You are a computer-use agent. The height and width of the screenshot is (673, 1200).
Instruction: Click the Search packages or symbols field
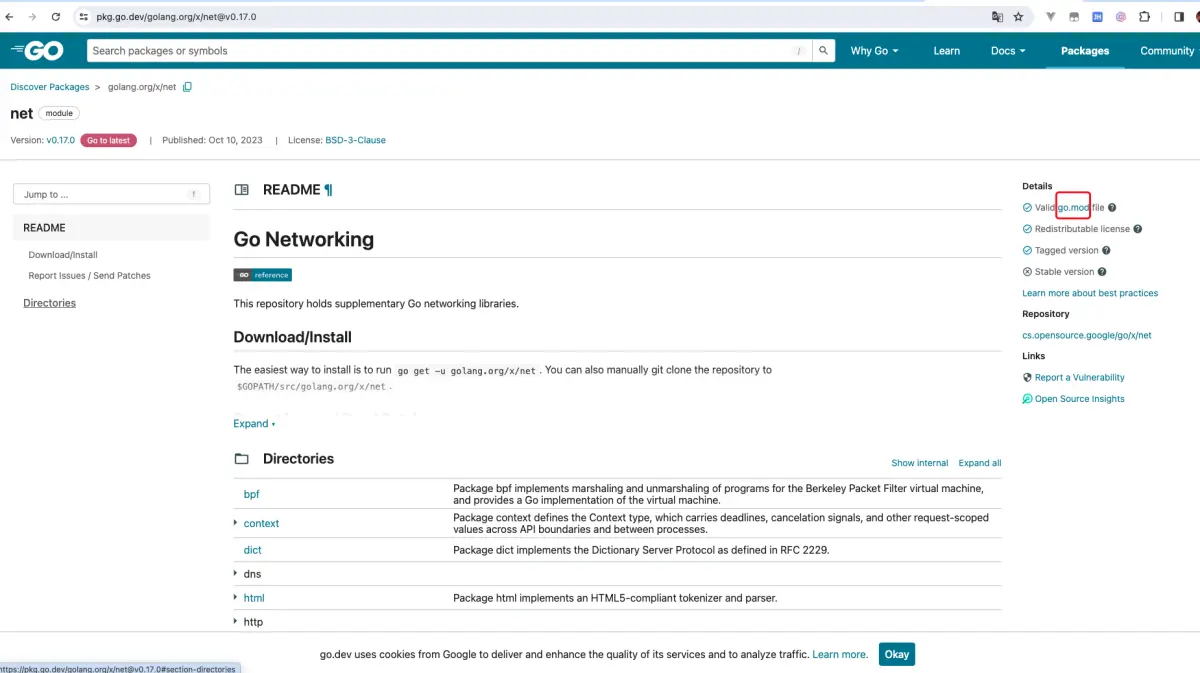pos(449,51)
